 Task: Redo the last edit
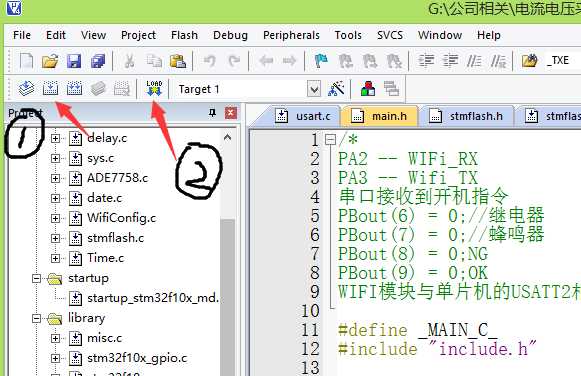pyautogui.click(x=234, y=61)
